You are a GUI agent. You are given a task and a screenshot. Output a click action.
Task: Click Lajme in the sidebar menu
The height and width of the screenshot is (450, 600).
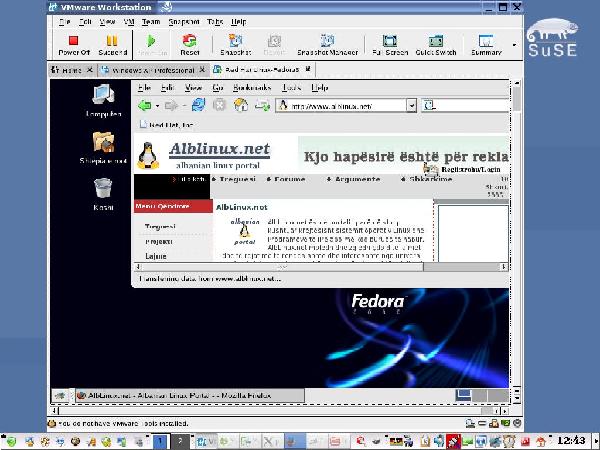coord(156,256)
